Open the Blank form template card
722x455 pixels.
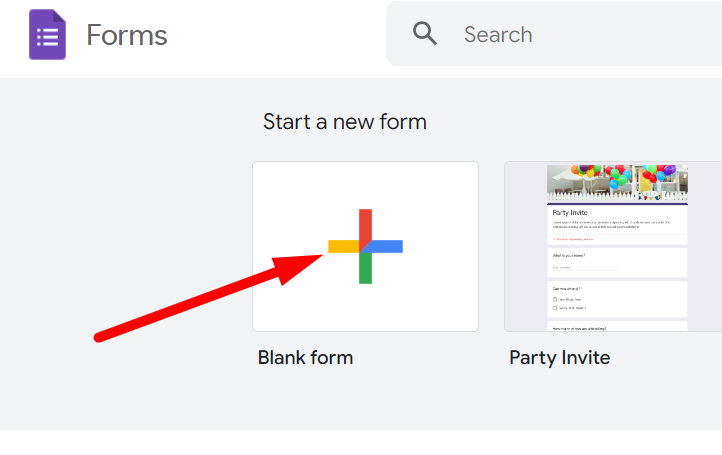coord(365,246)
